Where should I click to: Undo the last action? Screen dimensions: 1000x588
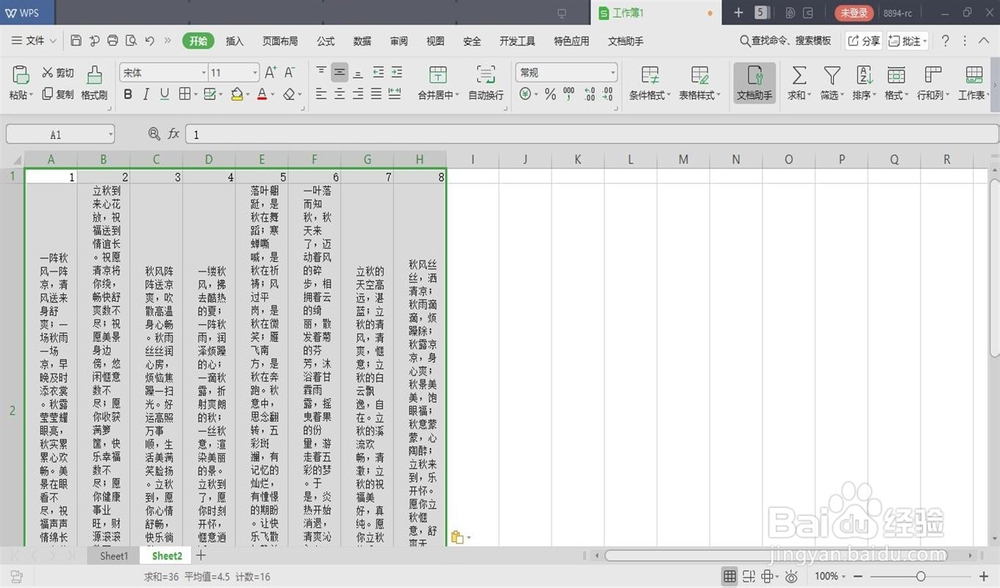[x=149, y=41]
